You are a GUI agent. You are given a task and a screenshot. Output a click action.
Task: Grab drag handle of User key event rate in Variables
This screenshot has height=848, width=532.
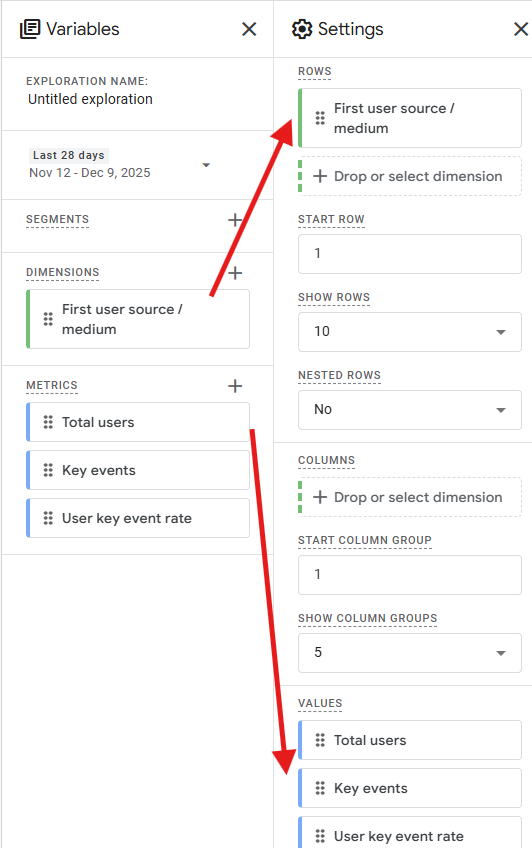48,519
